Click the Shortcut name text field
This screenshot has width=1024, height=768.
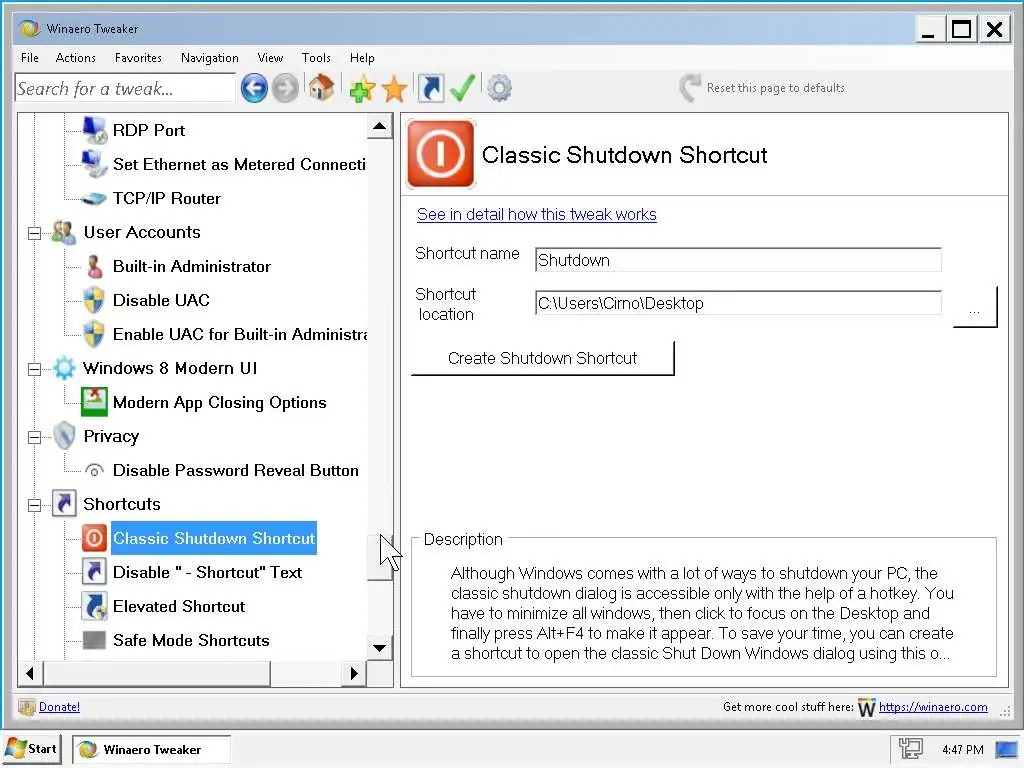pyautogui.click(x=738, y=260)
